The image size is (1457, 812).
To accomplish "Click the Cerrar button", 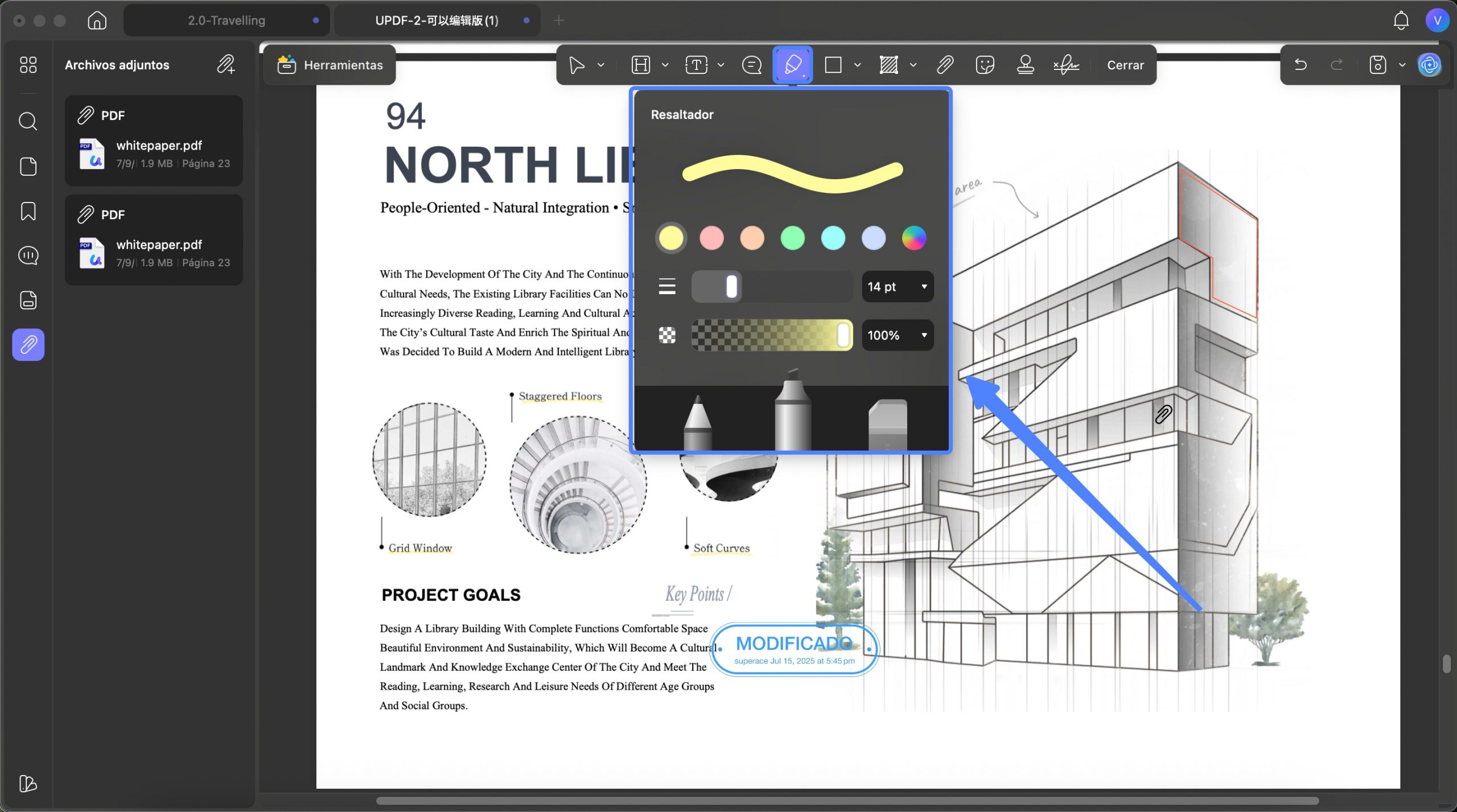I will pos(1125,65).
